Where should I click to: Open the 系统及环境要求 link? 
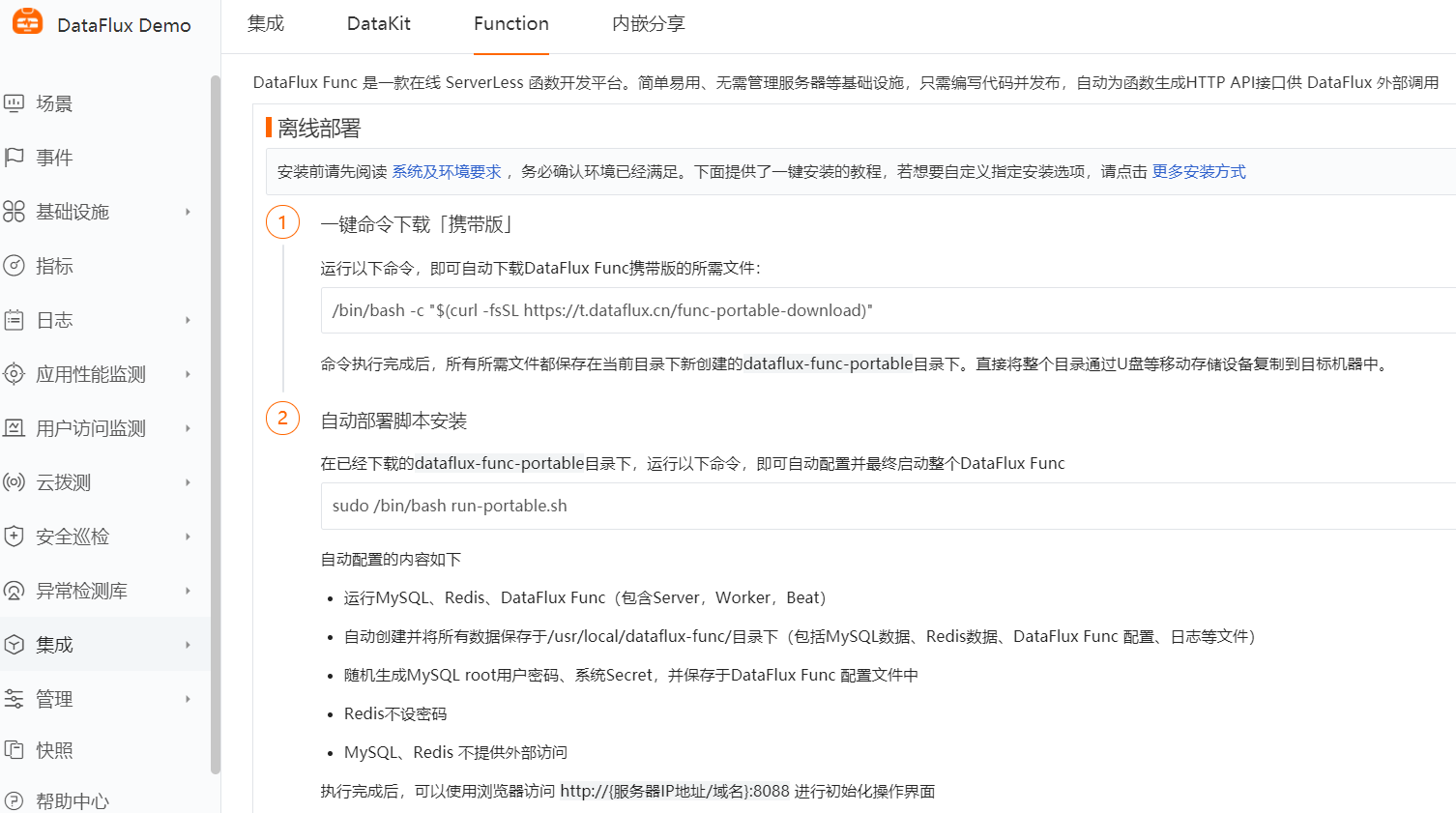click(447, 171)
